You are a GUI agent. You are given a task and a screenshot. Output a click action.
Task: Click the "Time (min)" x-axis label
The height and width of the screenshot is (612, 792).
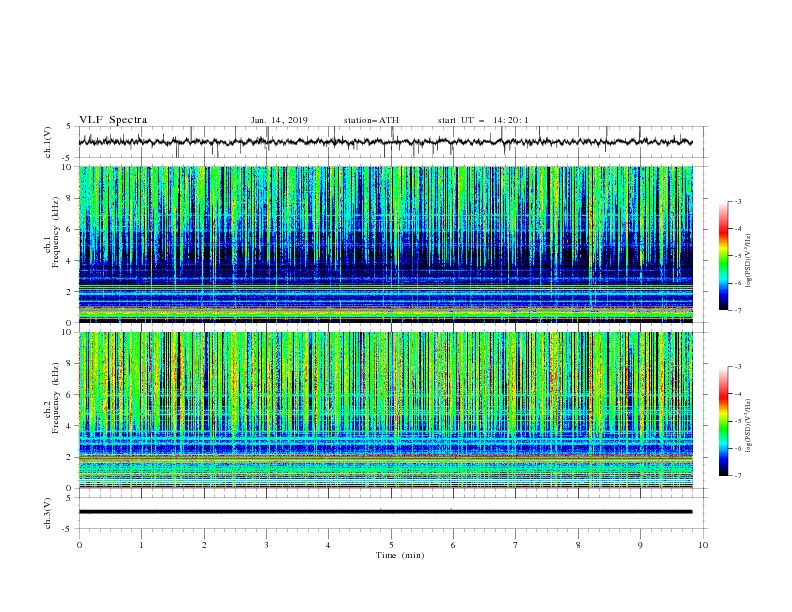[400, 555]
